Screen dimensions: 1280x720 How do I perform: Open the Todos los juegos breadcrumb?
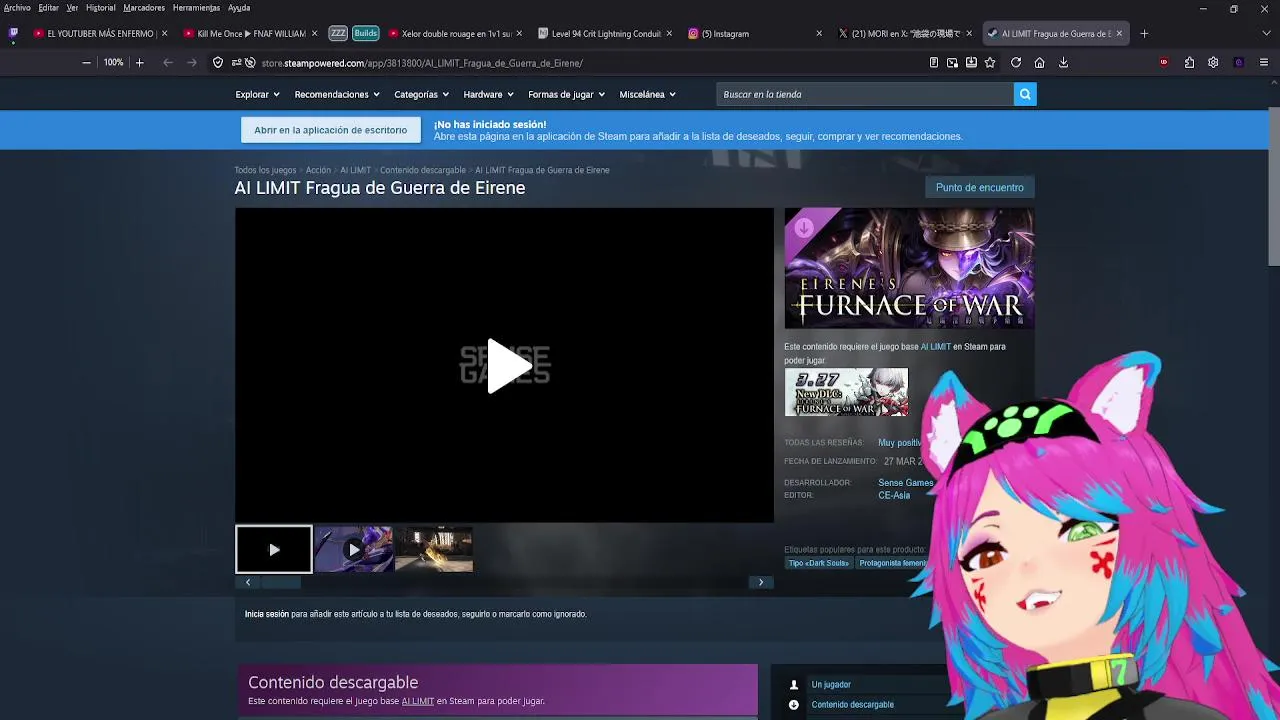click(x=265, y=170)
